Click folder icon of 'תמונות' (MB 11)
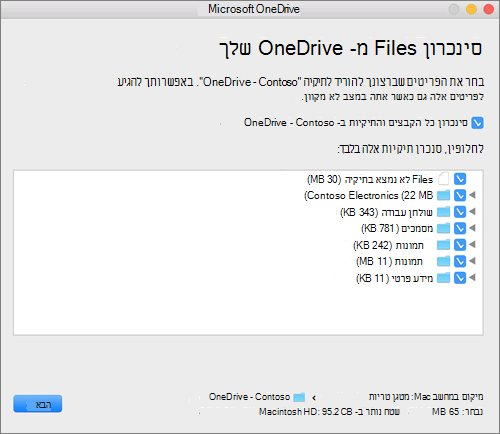The image size is (500, 434). point(444,261)
